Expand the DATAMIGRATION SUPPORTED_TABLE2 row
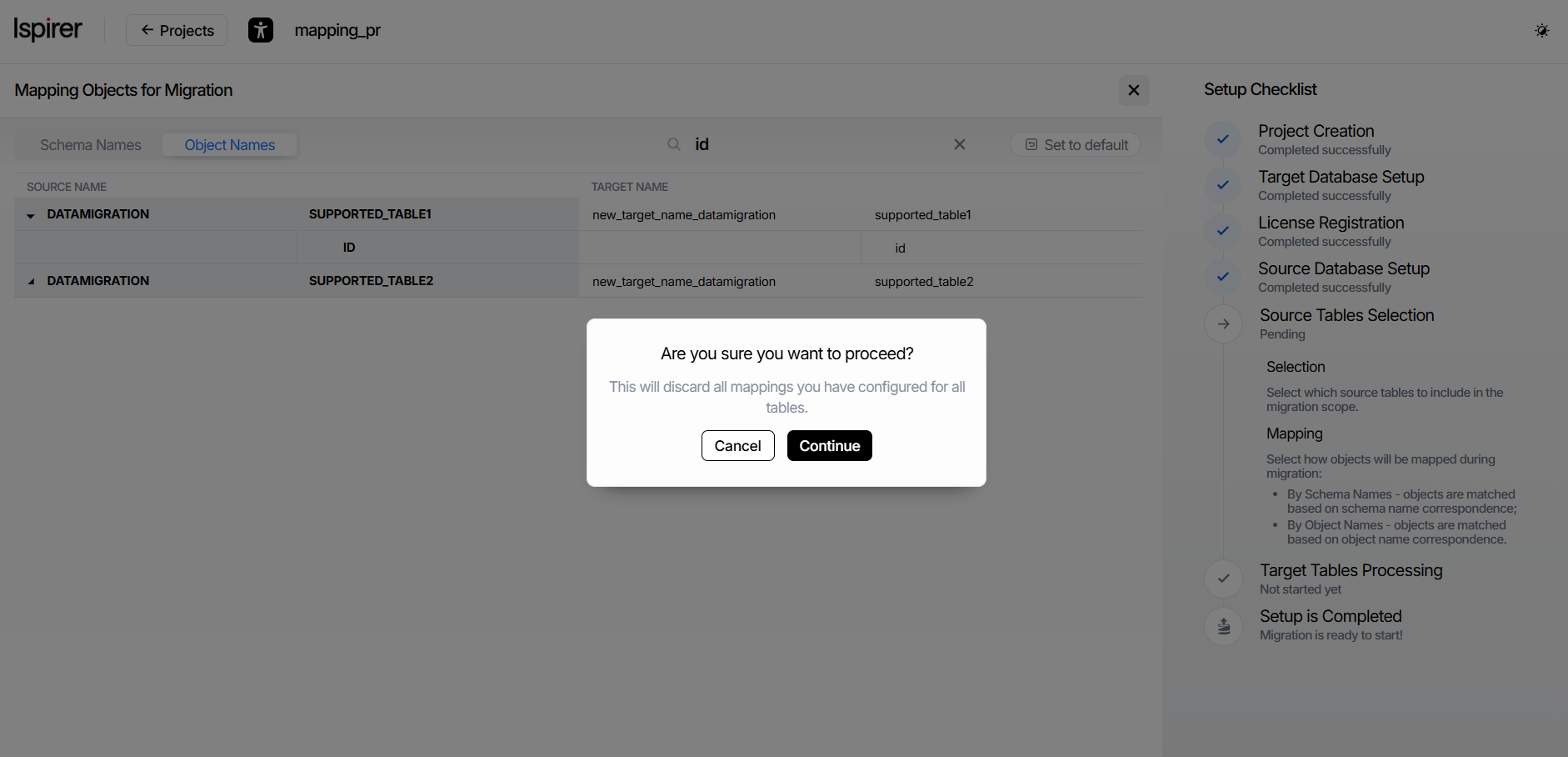This screenshot has height=757, width=1568. click(31, 282)
